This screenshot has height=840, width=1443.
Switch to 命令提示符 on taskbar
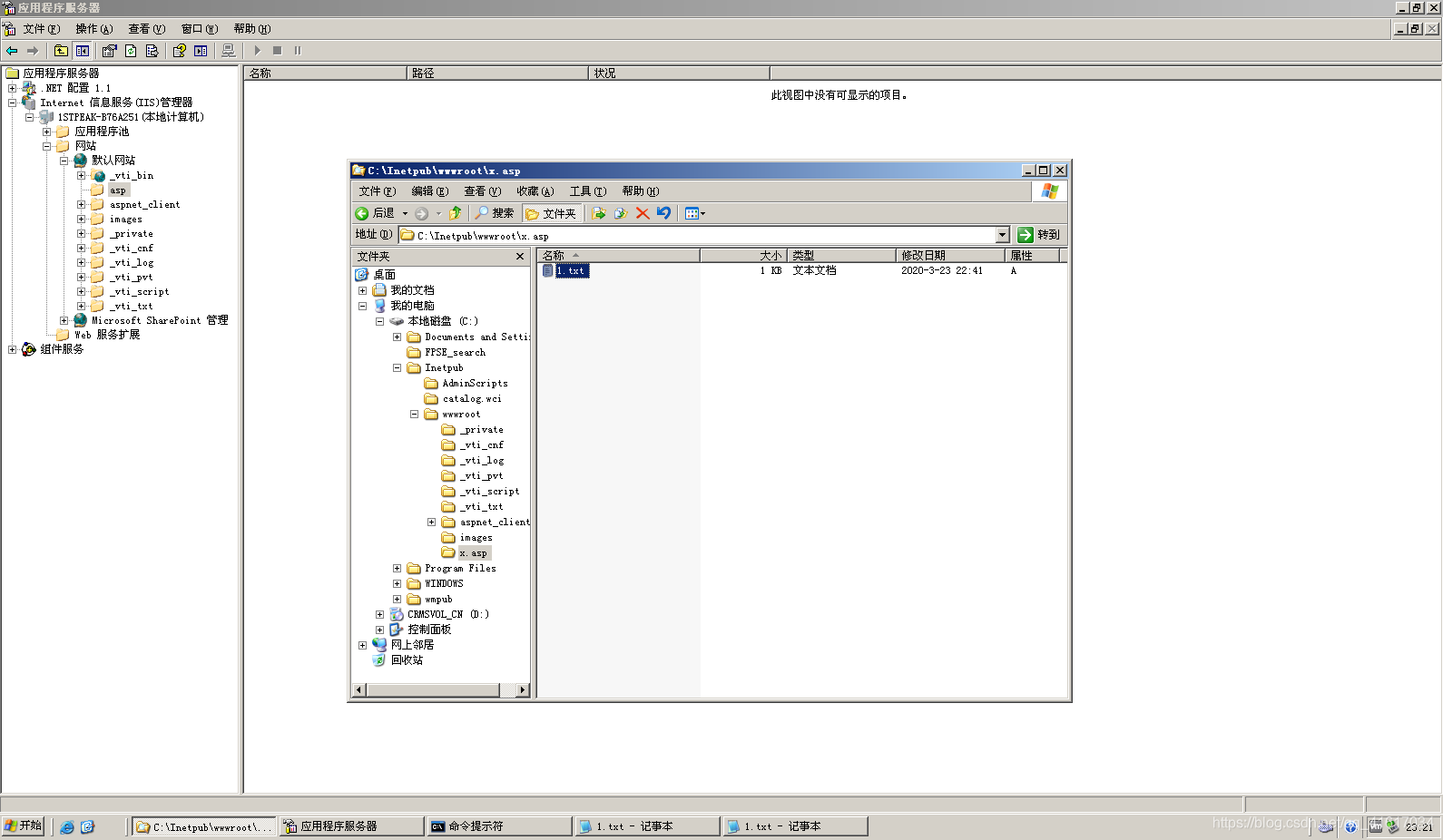point(499,826)
